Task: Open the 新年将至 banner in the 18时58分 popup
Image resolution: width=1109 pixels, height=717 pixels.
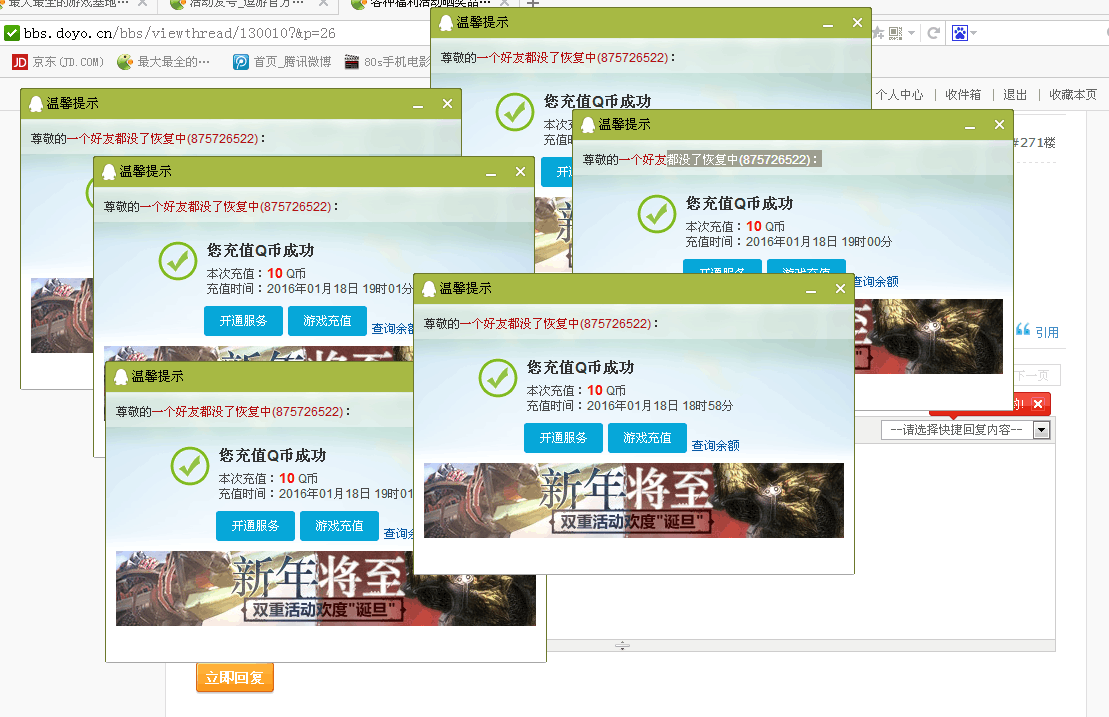Action: point(634,500)
